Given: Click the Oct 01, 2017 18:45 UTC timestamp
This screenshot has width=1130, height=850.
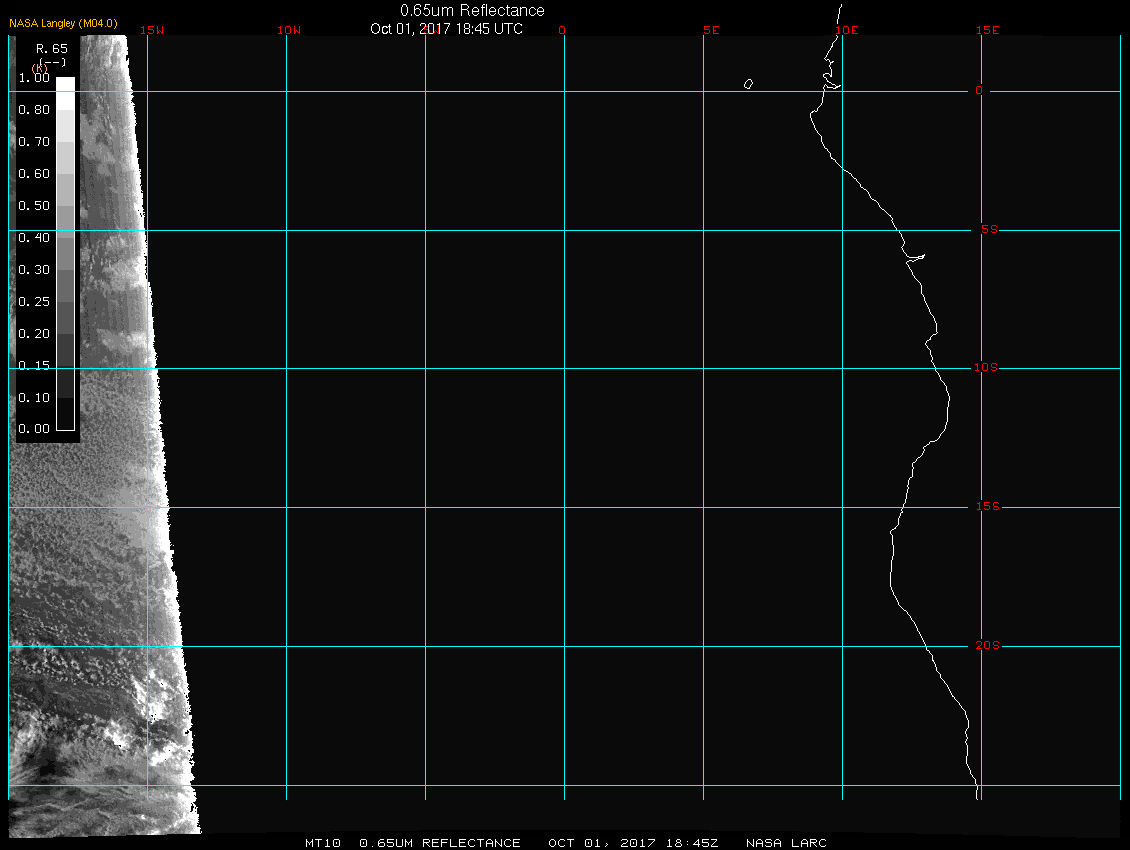Looking at the screenshot, I should tap(446, 29).
